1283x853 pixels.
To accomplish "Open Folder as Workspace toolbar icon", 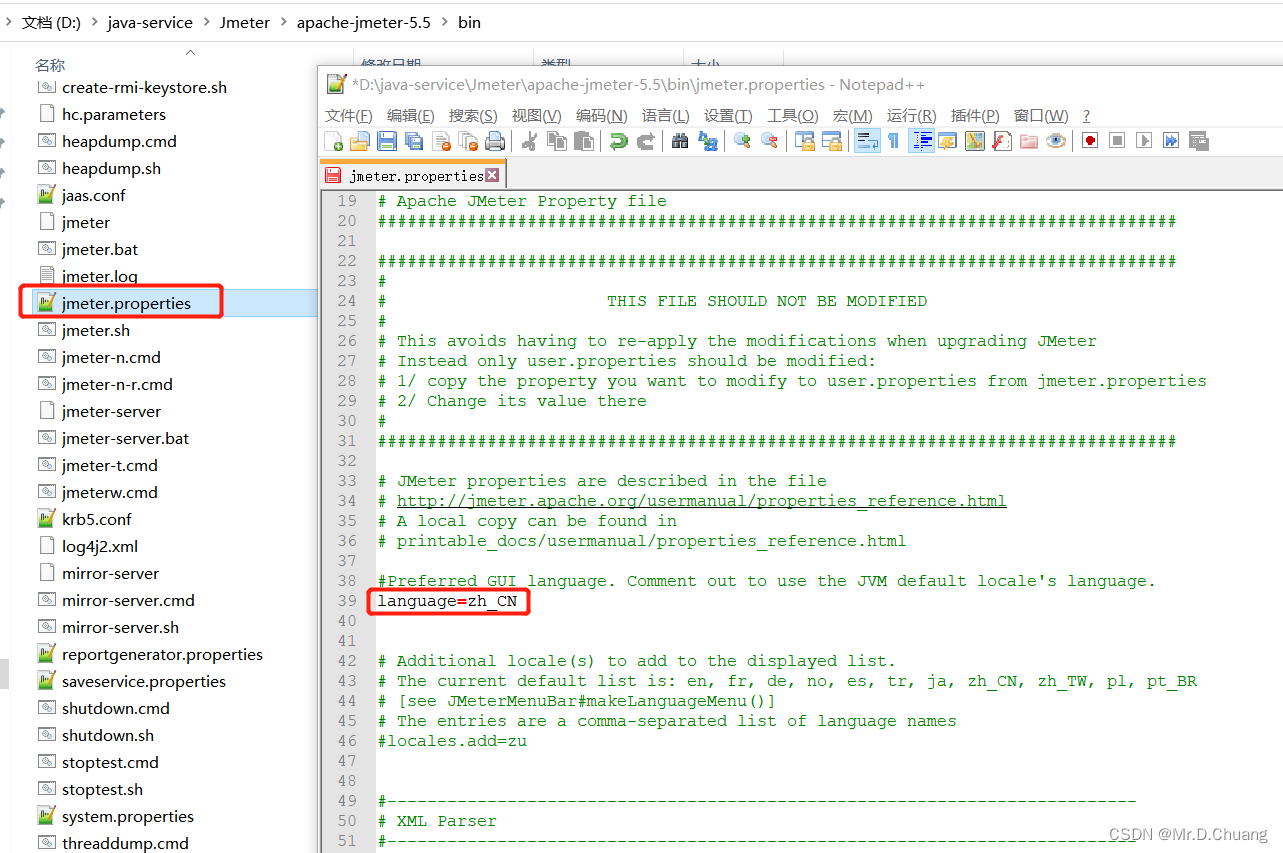I will 1029,141.
